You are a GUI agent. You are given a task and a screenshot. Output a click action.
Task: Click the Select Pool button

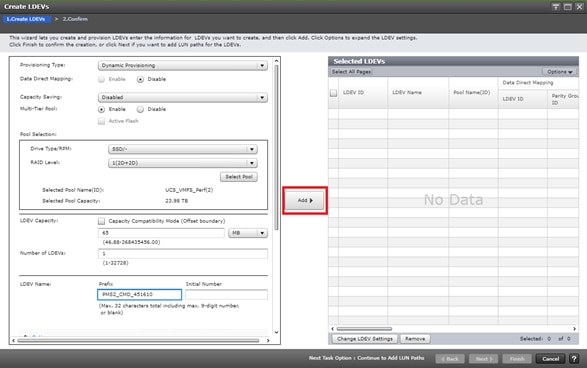tap(239, 177)
